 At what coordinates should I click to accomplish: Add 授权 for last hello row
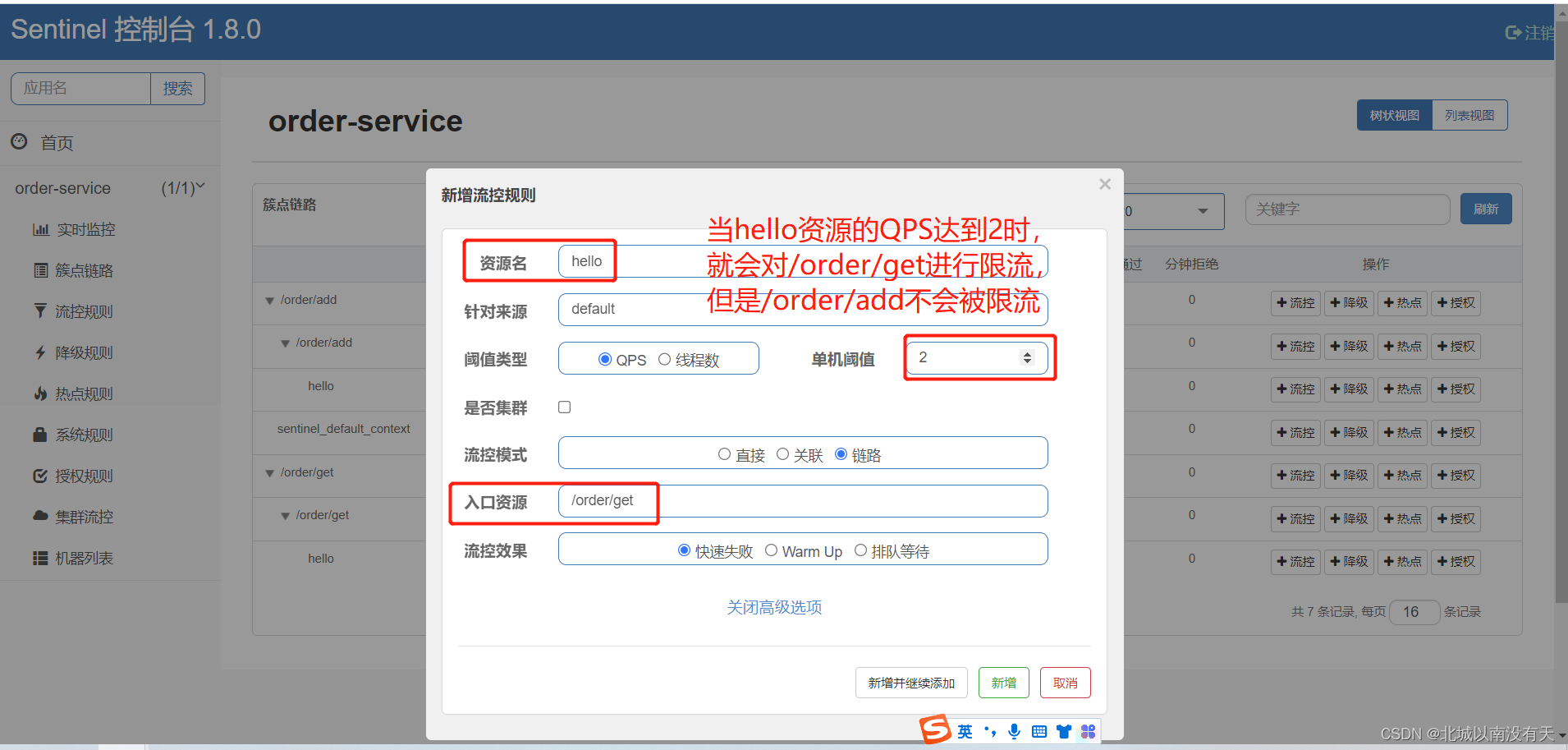pos(1456,562)
